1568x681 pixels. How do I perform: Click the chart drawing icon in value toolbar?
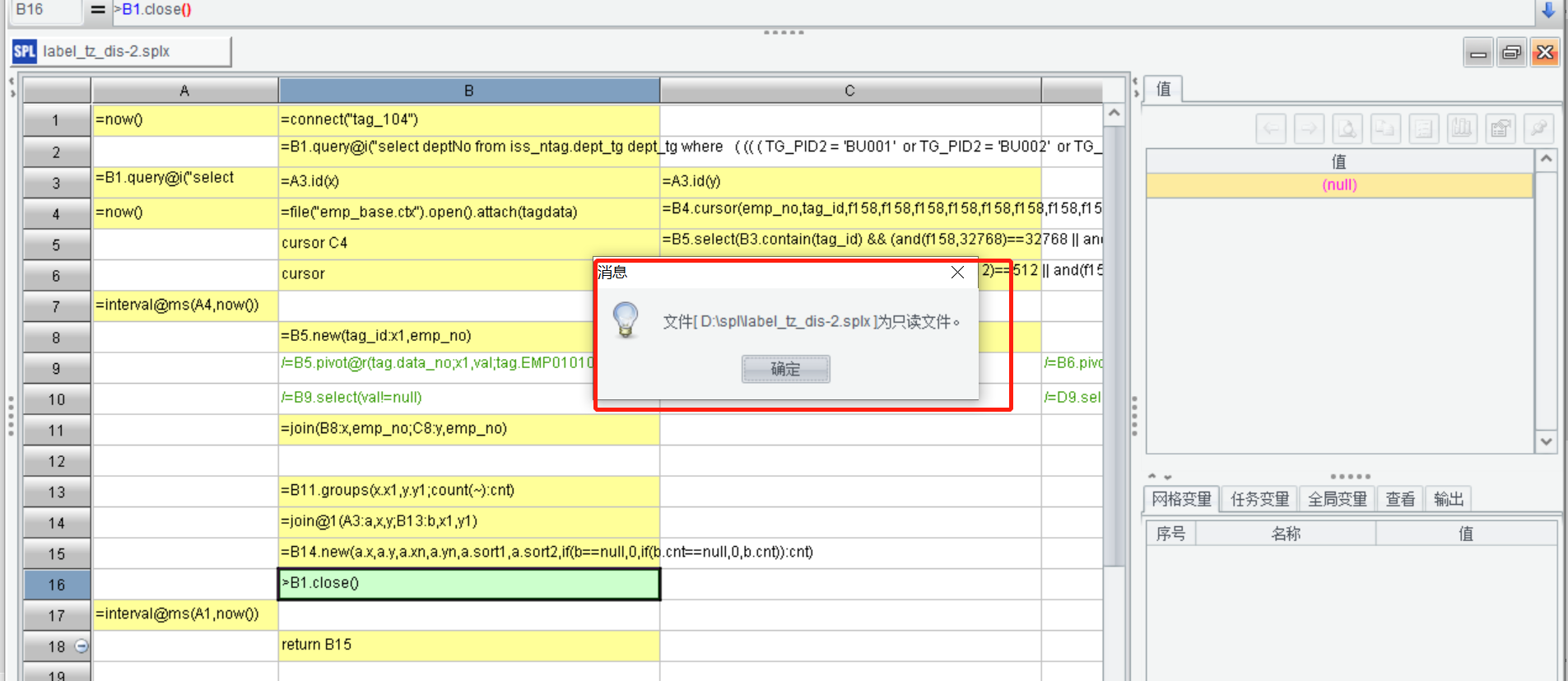(1462, 128)
